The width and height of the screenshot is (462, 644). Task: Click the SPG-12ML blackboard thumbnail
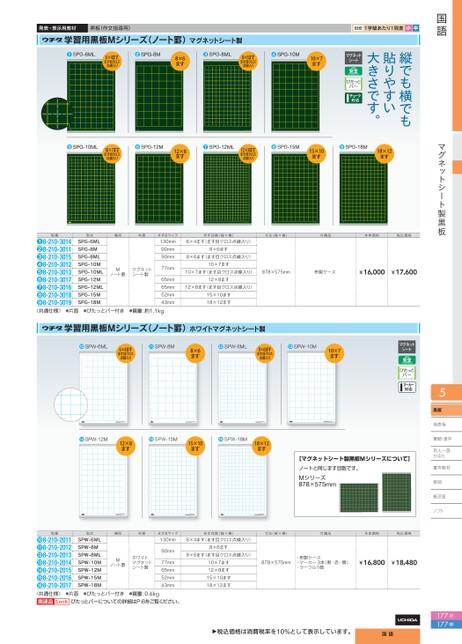click(227, 189)
